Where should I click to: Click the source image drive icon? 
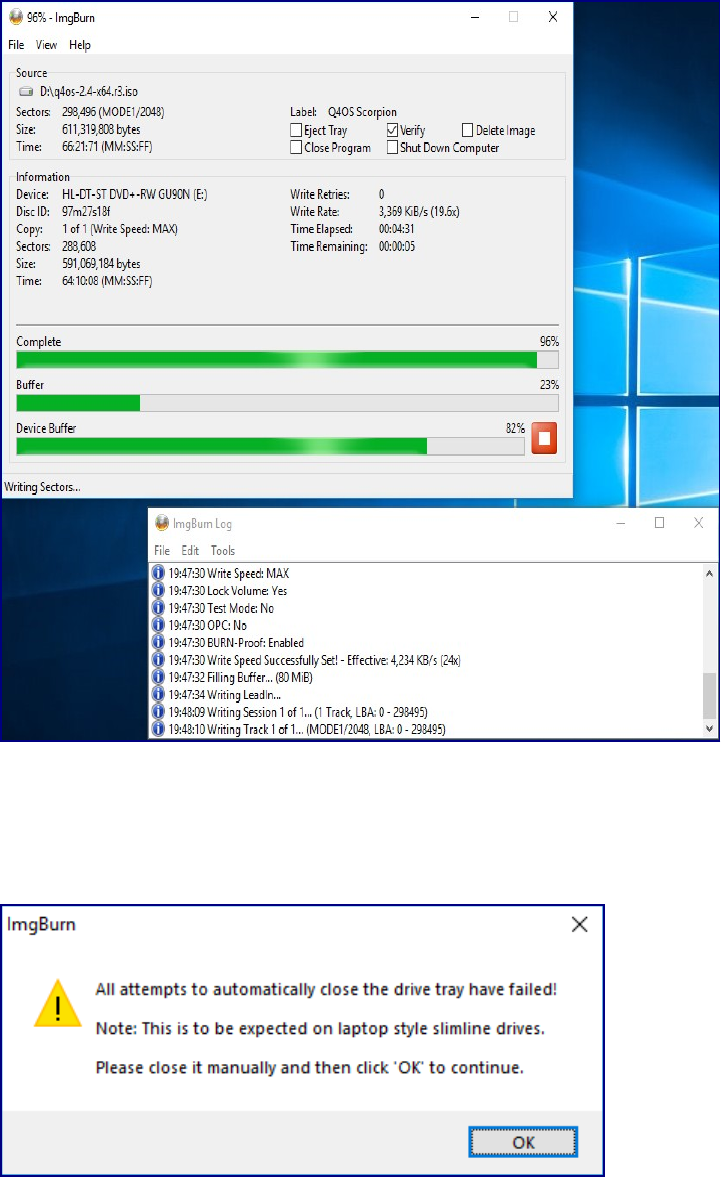point(26,91)
